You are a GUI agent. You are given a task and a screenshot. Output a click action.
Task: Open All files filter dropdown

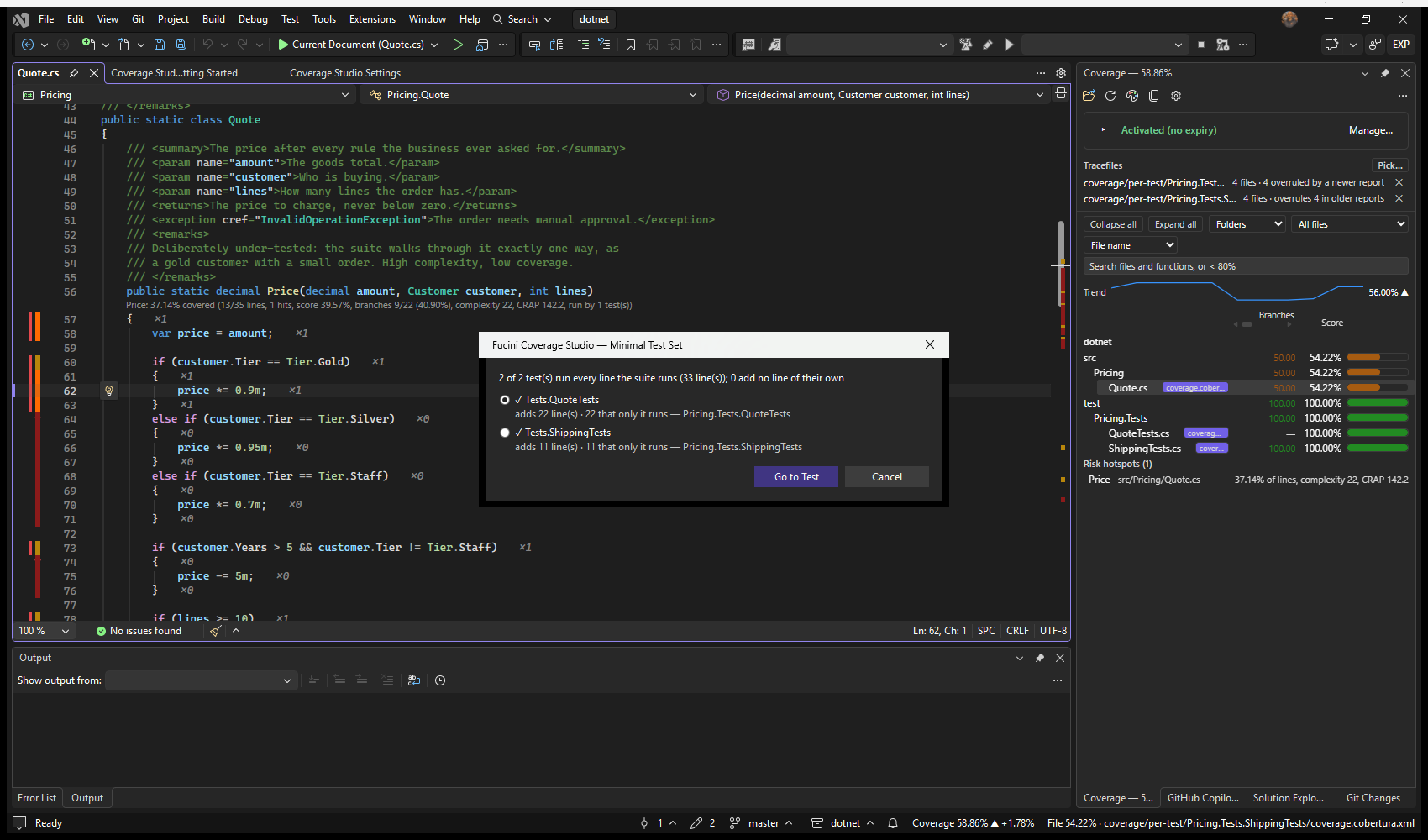(1350, 224)
